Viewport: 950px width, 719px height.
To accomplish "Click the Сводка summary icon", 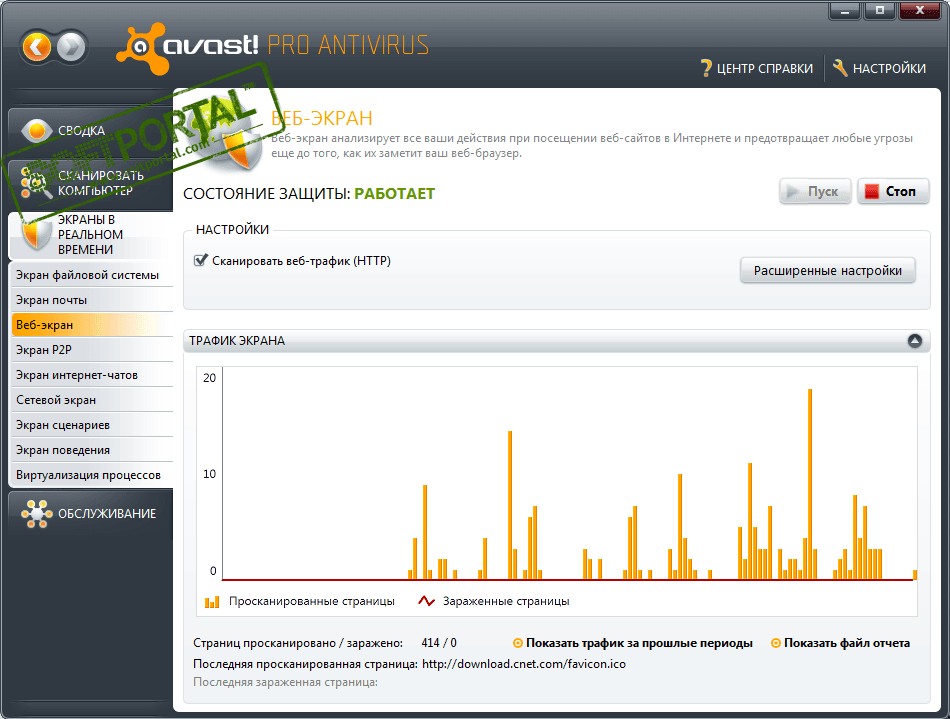I will [36, 130].
